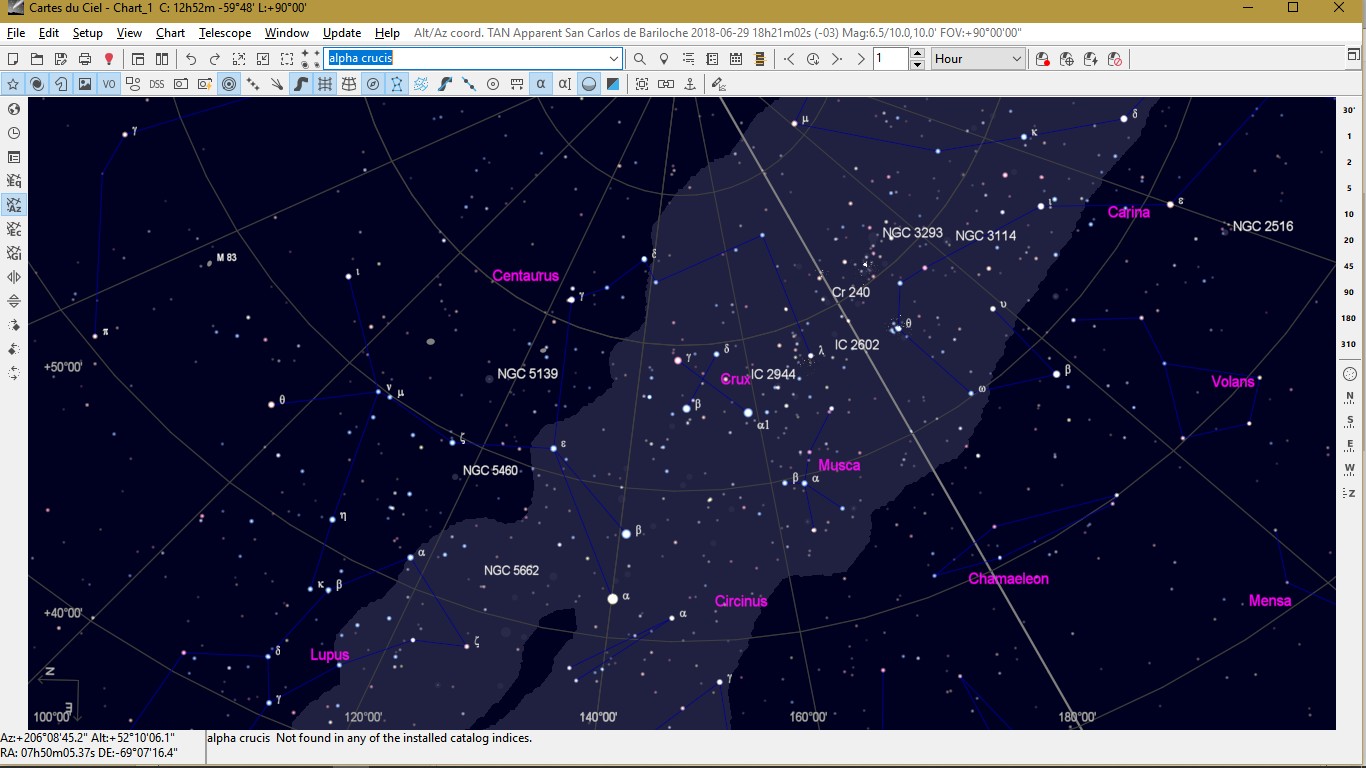Toggle night vision with the red bulb icon

pyautogui.click(x=109, y=59)
